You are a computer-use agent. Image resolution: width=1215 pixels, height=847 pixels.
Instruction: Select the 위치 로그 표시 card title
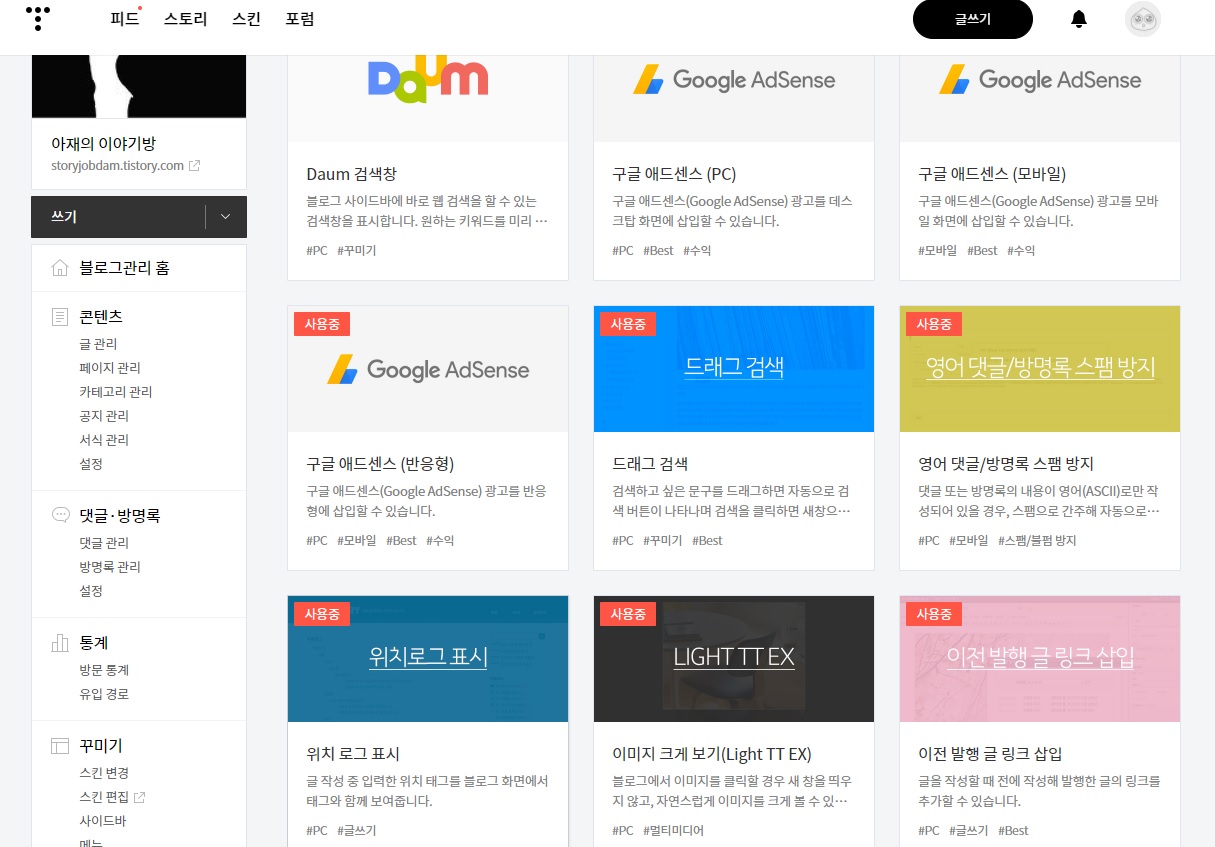353,754
